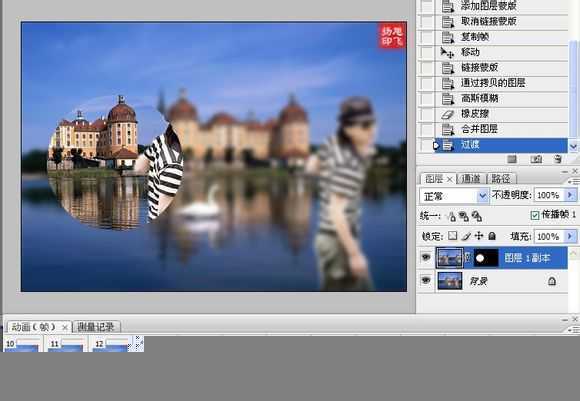The width and height of the screenshot is (580, 401).
Task: Select the 链接蒙版 history state
Action: (501, 68)
